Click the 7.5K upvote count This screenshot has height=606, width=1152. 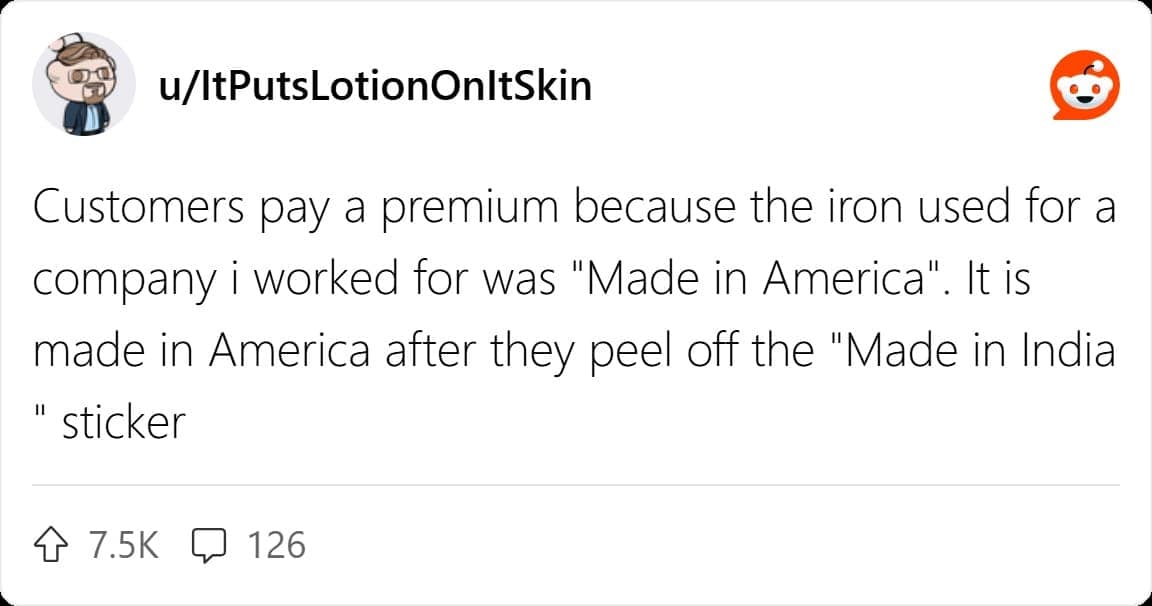(123, 545)
